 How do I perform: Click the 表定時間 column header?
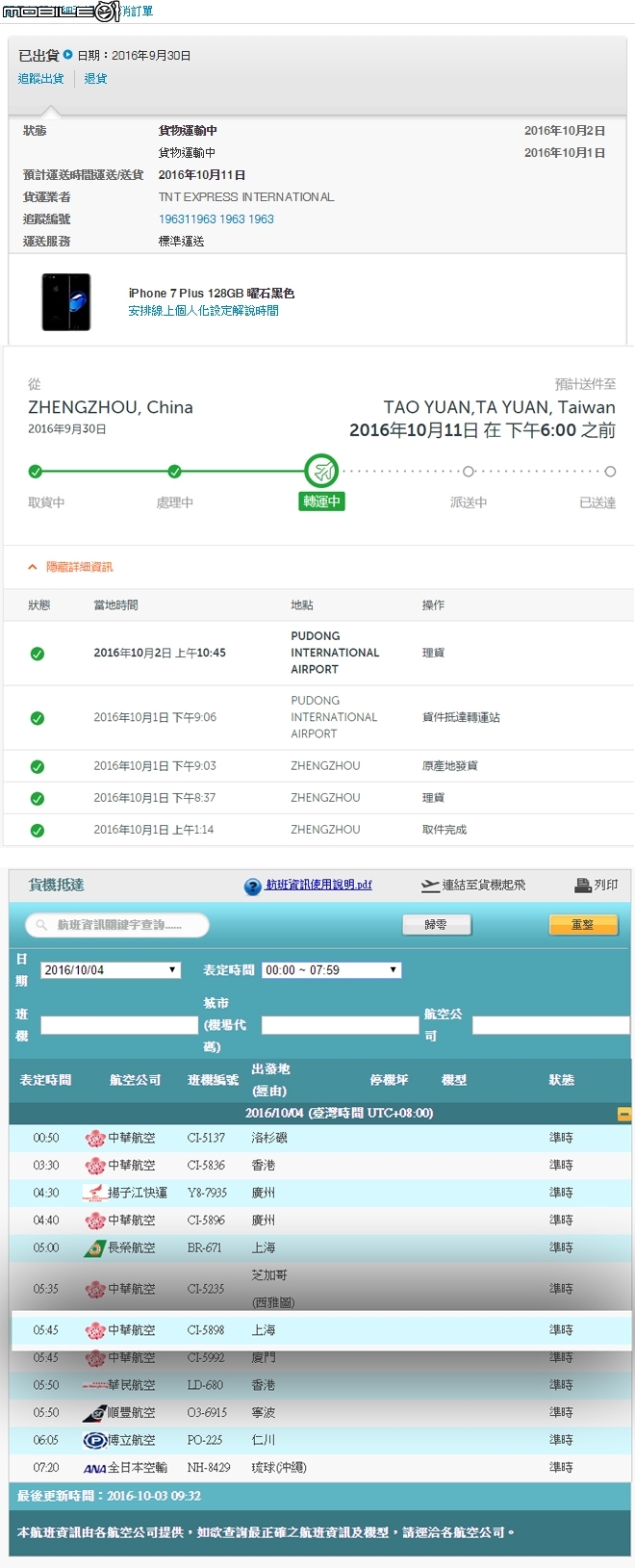coord(45,1081)
